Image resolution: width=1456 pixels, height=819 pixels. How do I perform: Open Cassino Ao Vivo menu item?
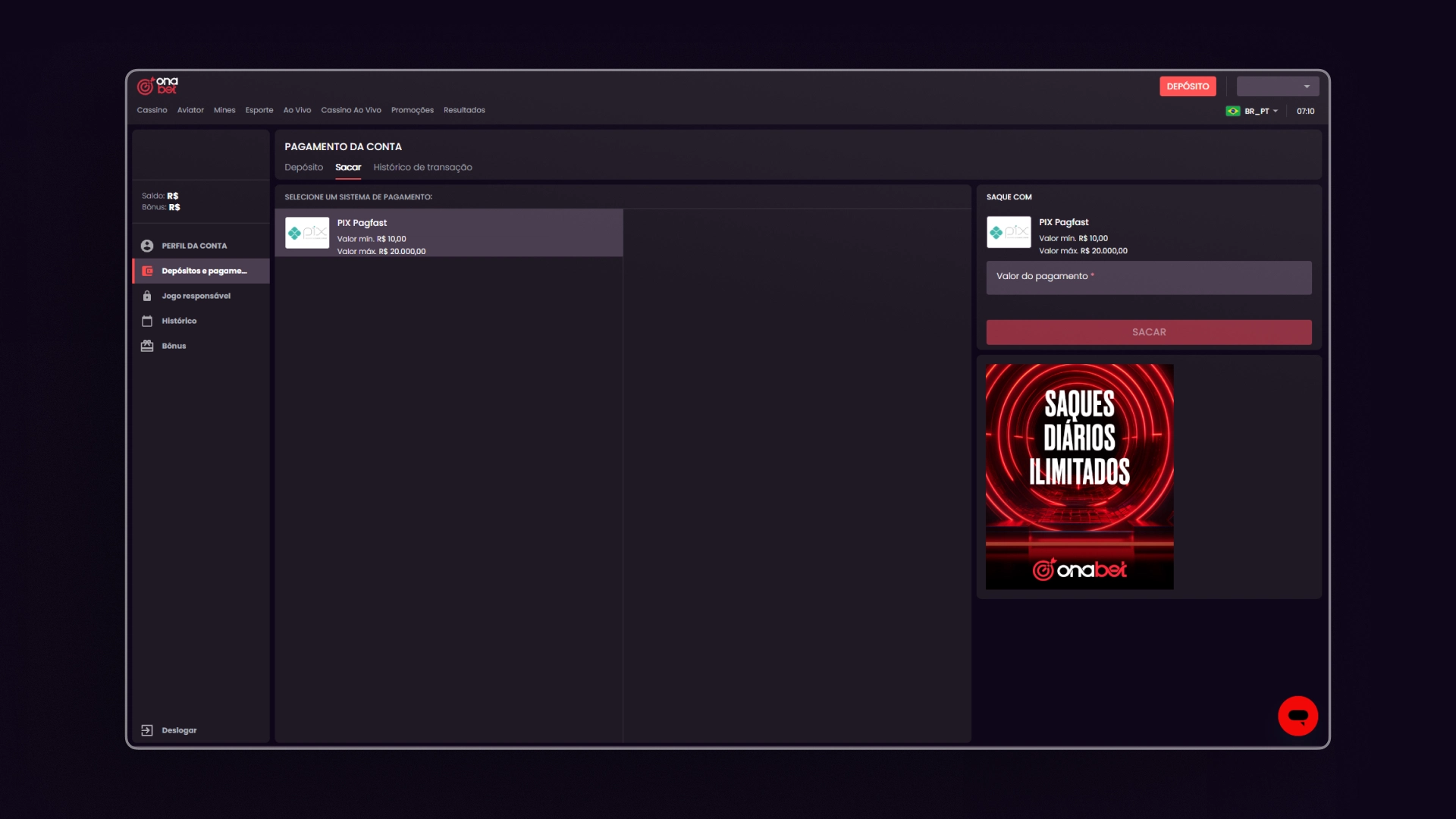coord(350,110)
